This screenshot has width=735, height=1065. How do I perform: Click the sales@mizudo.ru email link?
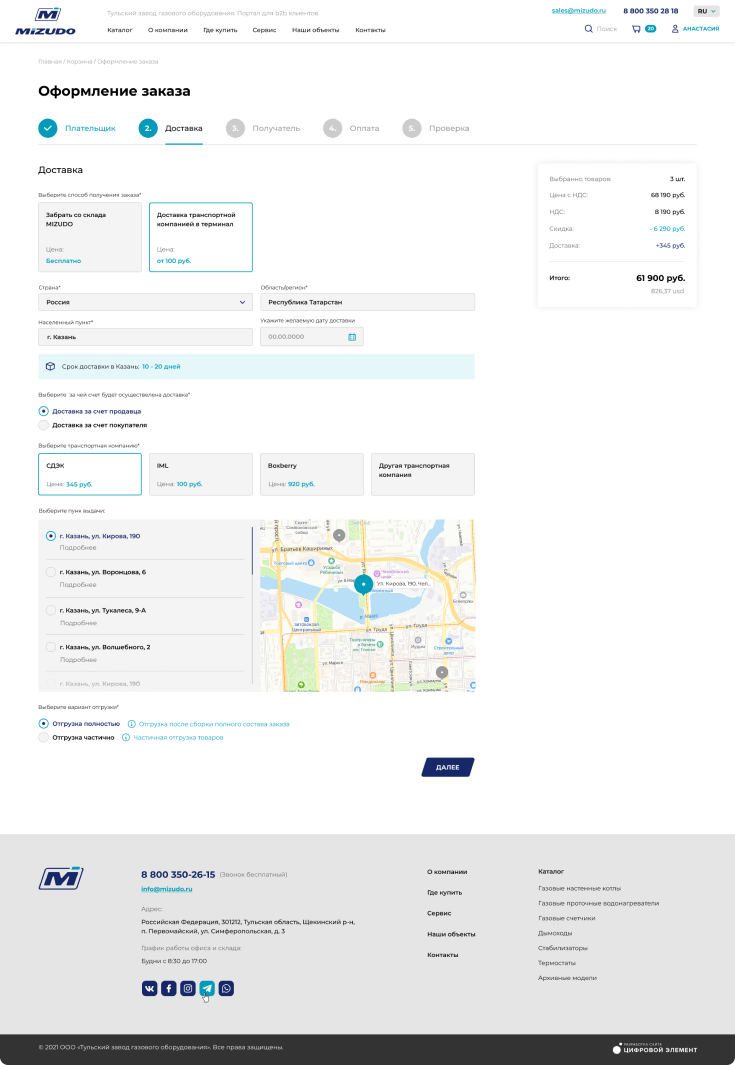point(579,10)
